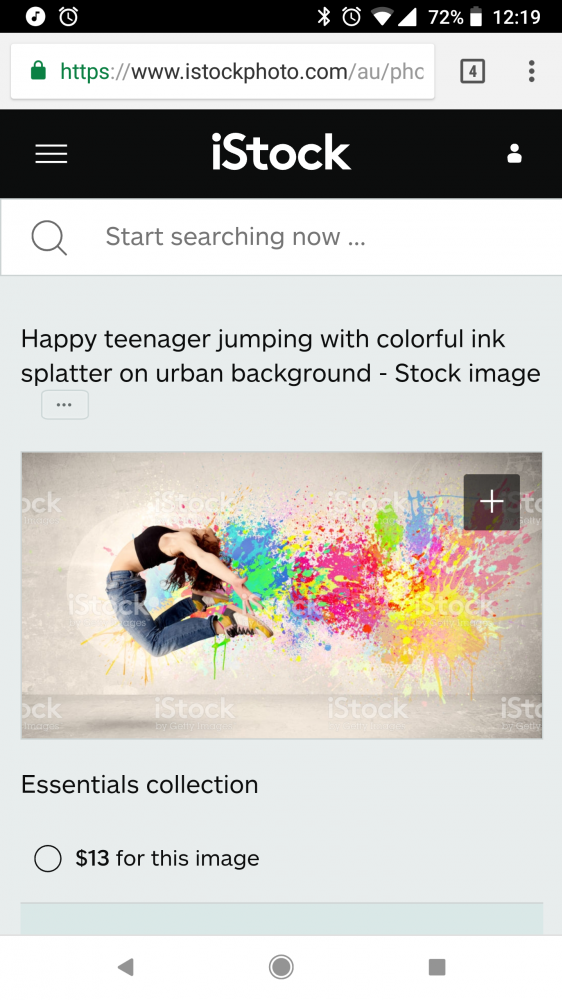Tap the Android home navigation button

[281, 967]
